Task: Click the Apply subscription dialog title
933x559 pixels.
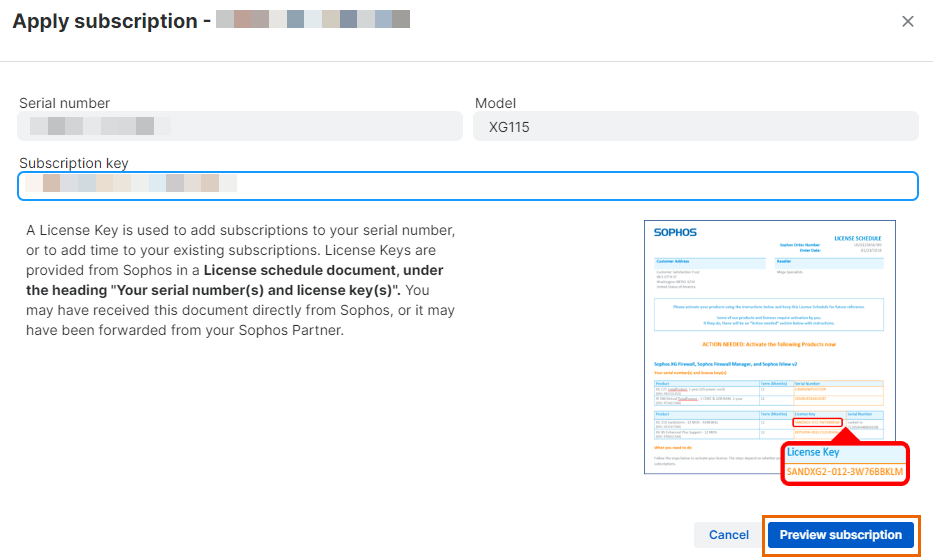Action: pos(105,22)
